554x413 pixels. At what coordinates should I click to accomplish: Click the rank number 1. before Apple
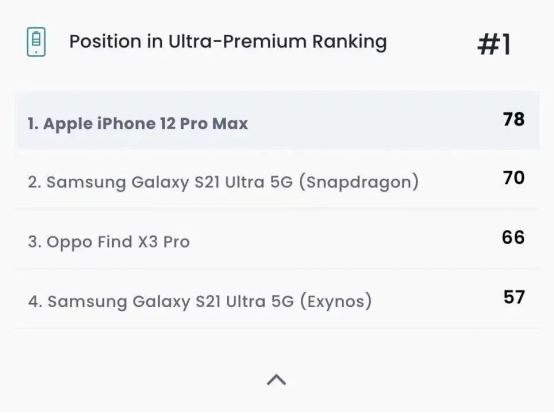[x=33, y=124]
